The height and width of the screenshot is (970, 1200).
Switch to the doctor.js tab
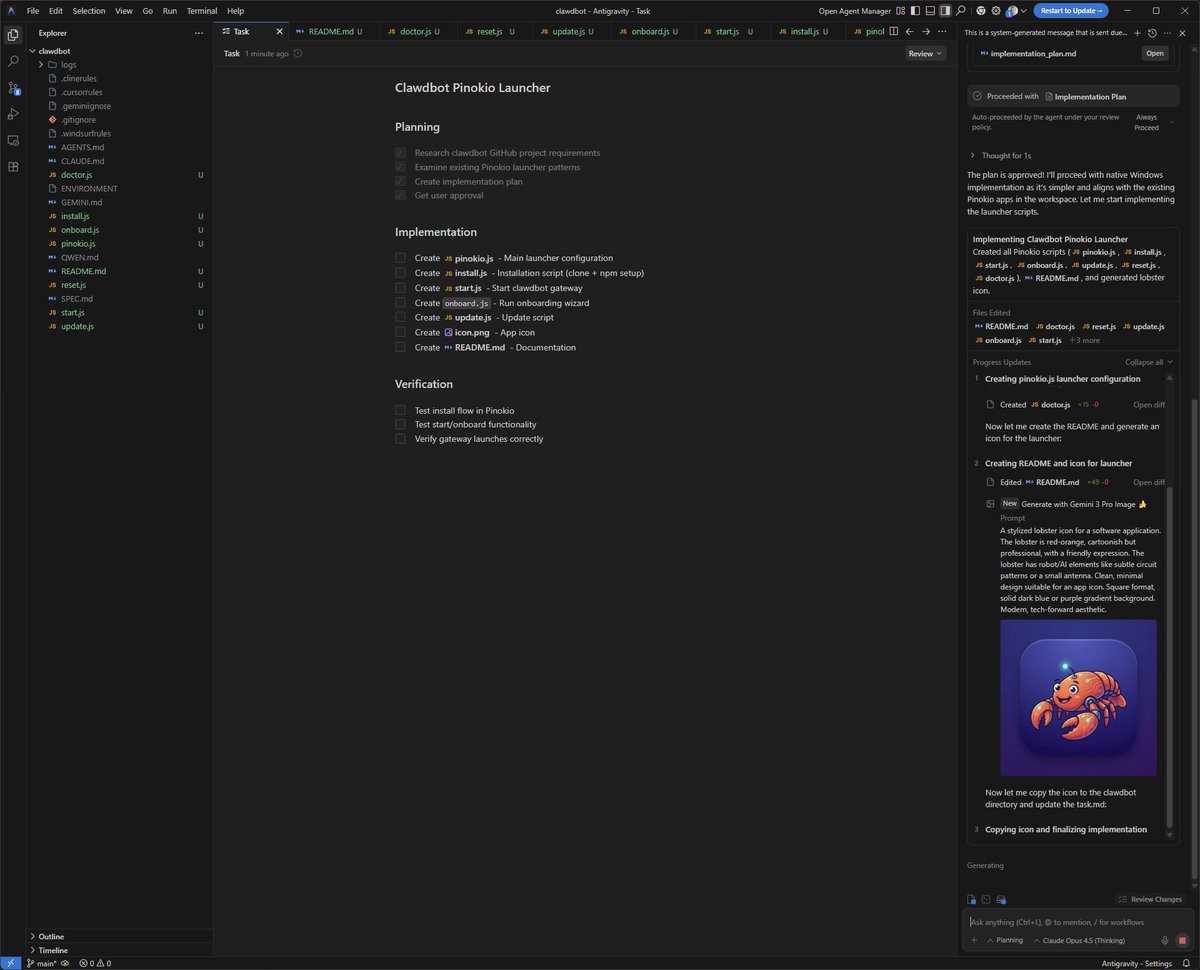point(420,32)
